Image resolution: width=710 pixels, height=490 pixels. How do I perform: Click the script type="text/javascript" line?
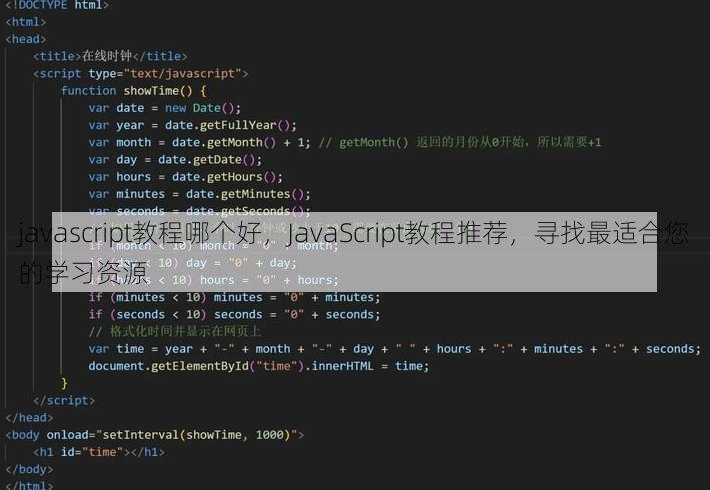140,73
